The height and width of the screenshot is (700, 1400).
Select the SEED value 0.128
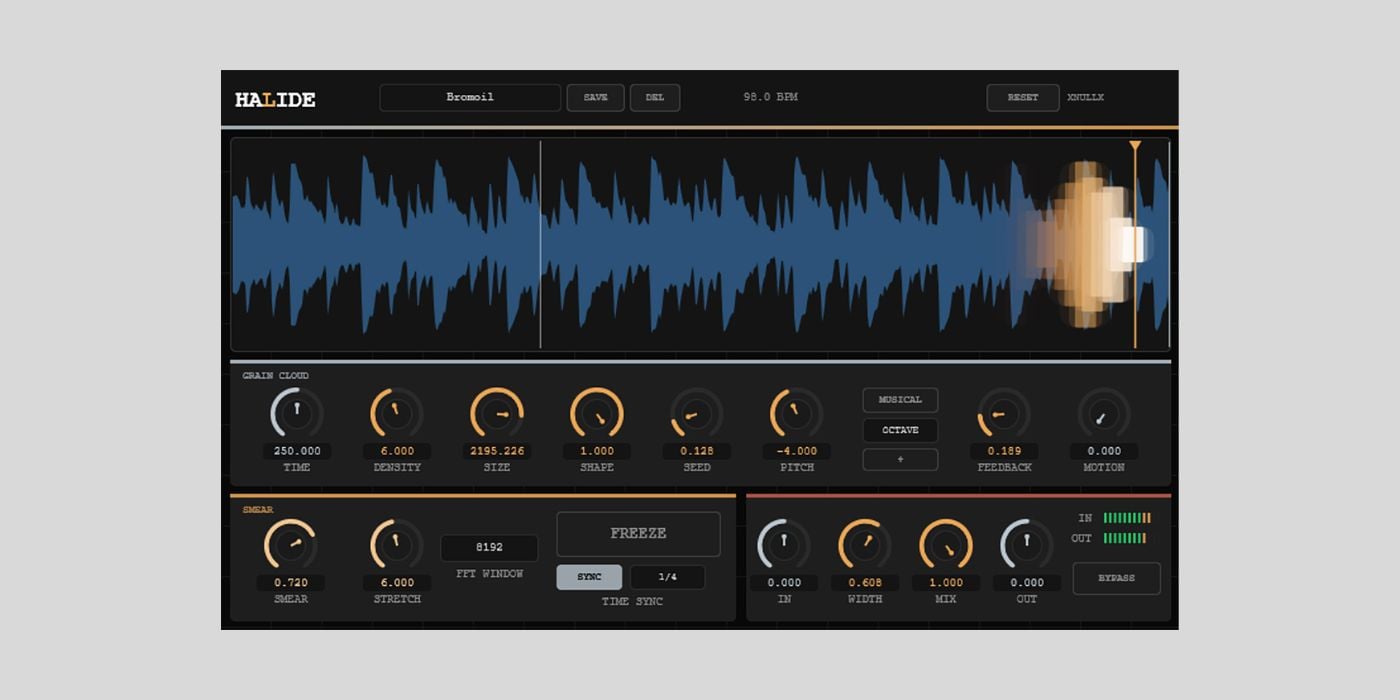(x=697, y=451)
